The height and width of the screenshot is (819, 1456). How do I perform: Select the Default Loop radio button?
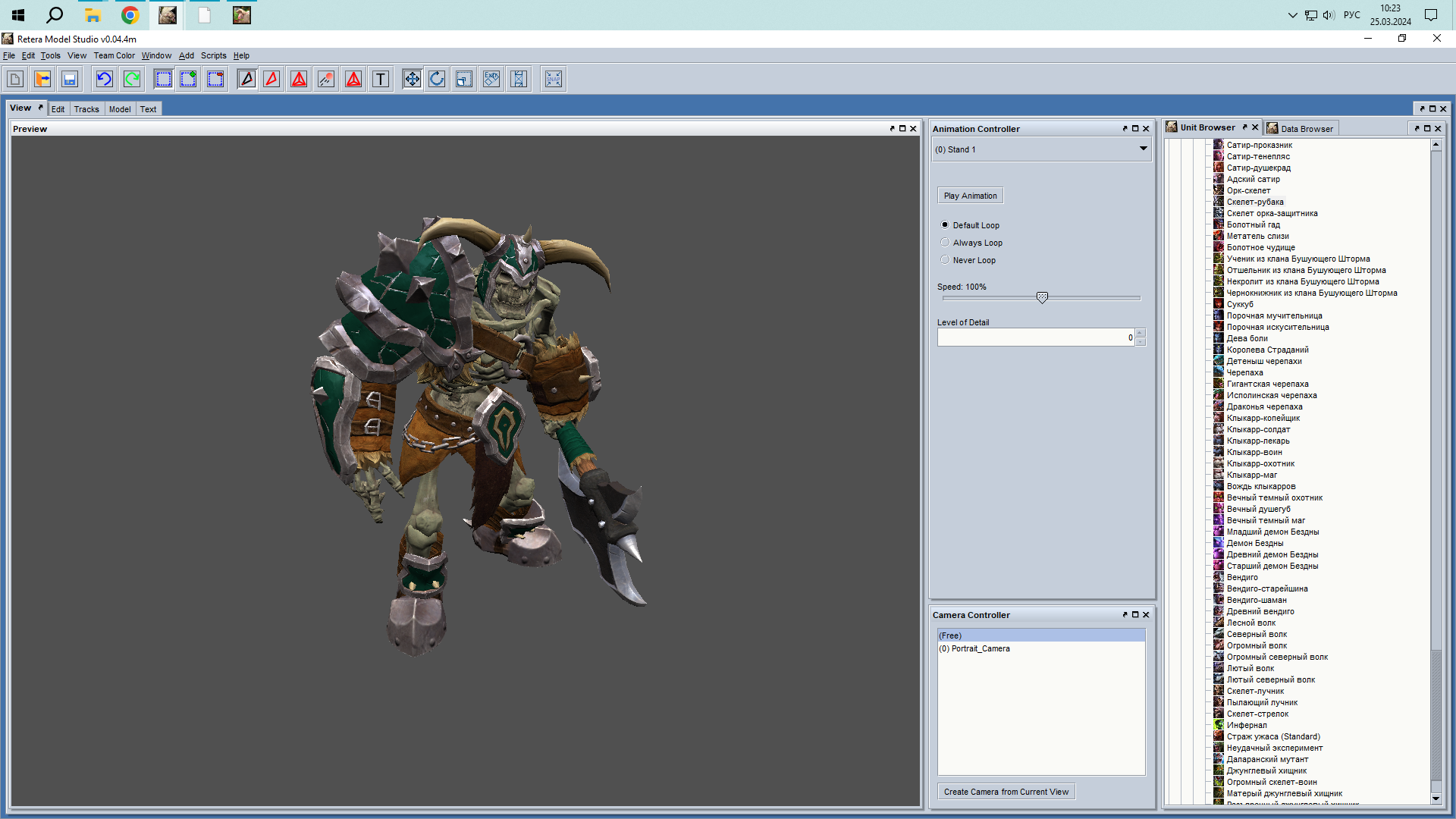click(x=945, y=225)
